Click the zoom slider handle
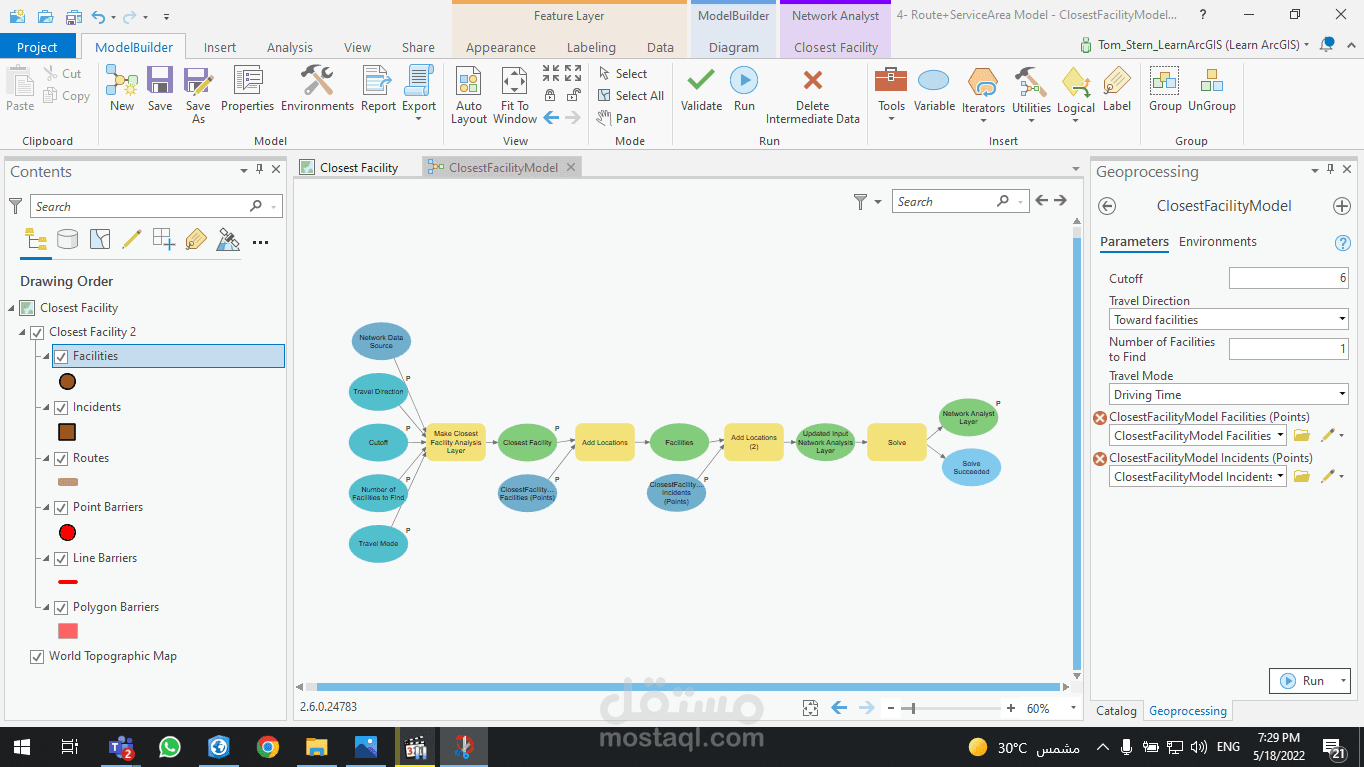This screenshot has width=1364, height=767. (x=911, y=708)
